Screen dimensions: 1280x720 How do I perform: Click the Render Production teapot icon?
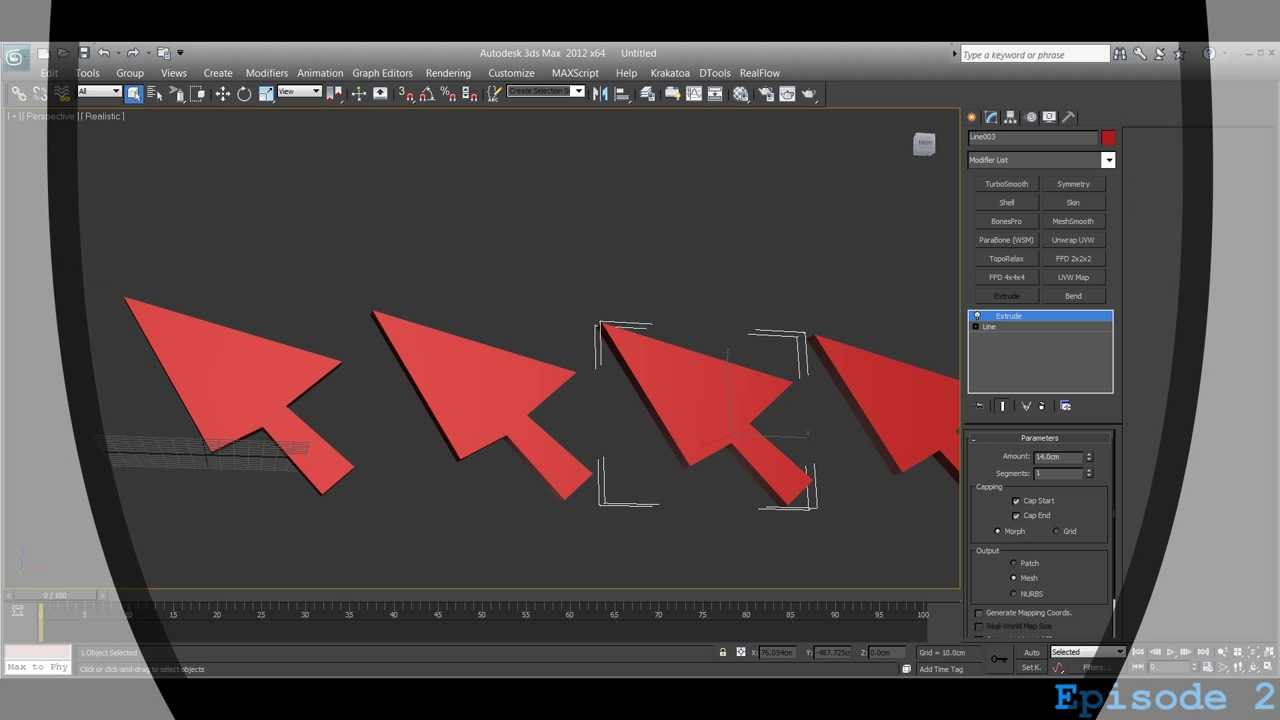tap(809, 93)
